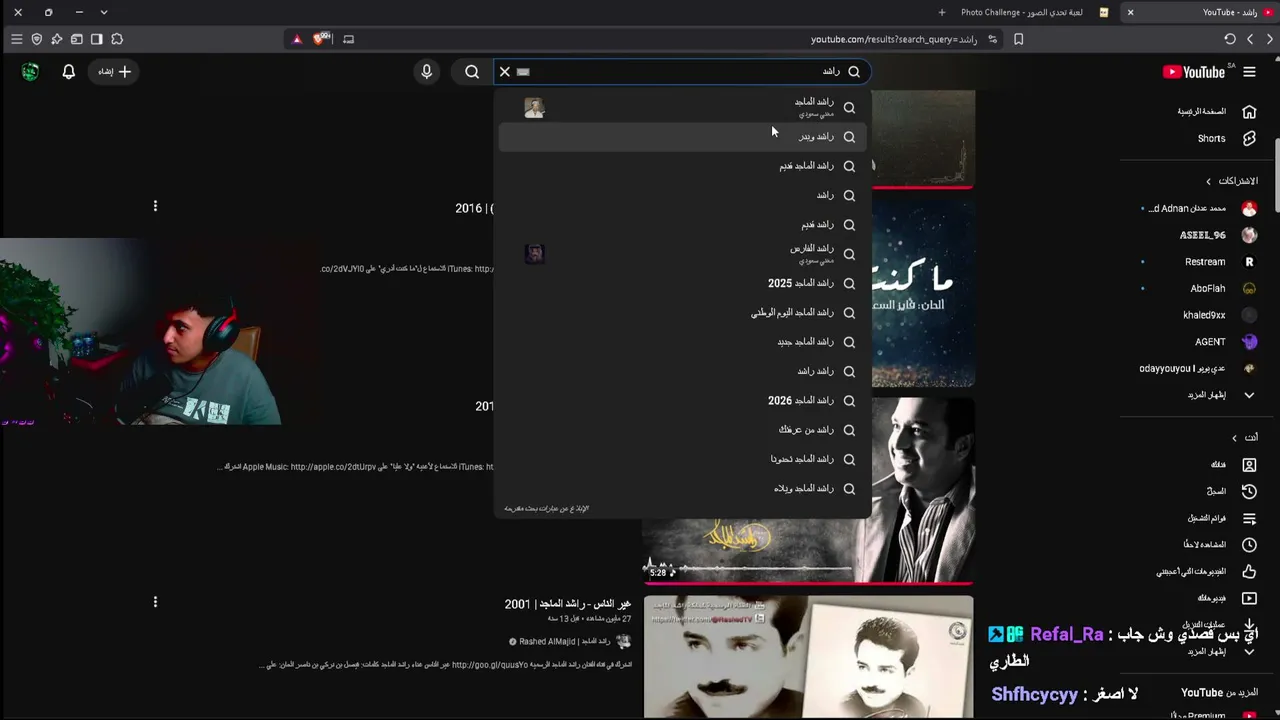Expand the أنت section heading arrow

pos(1234,438)
